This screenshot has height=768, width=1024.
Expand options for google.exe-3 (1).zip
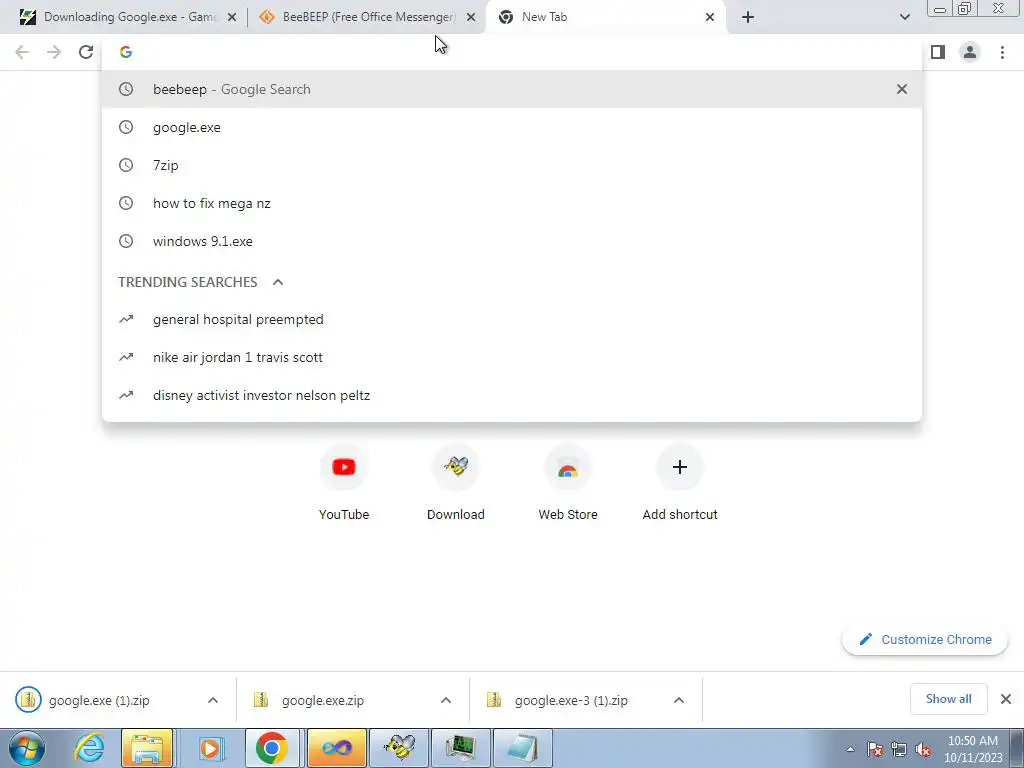tap(679, 700)
